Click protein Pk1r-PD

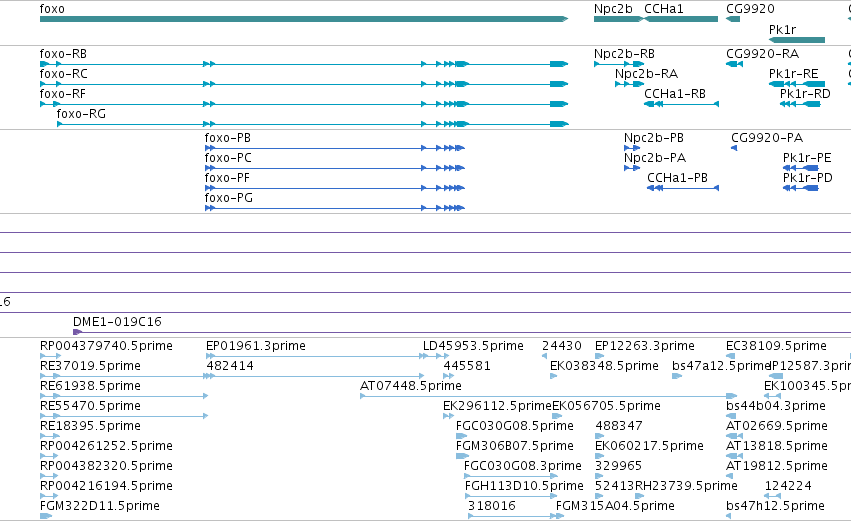point(808,179)
